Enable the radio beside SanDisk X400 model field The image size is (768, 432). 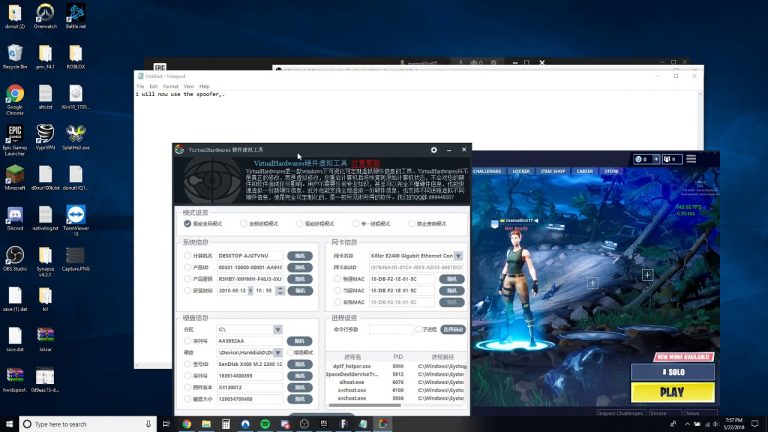point(187,364)
